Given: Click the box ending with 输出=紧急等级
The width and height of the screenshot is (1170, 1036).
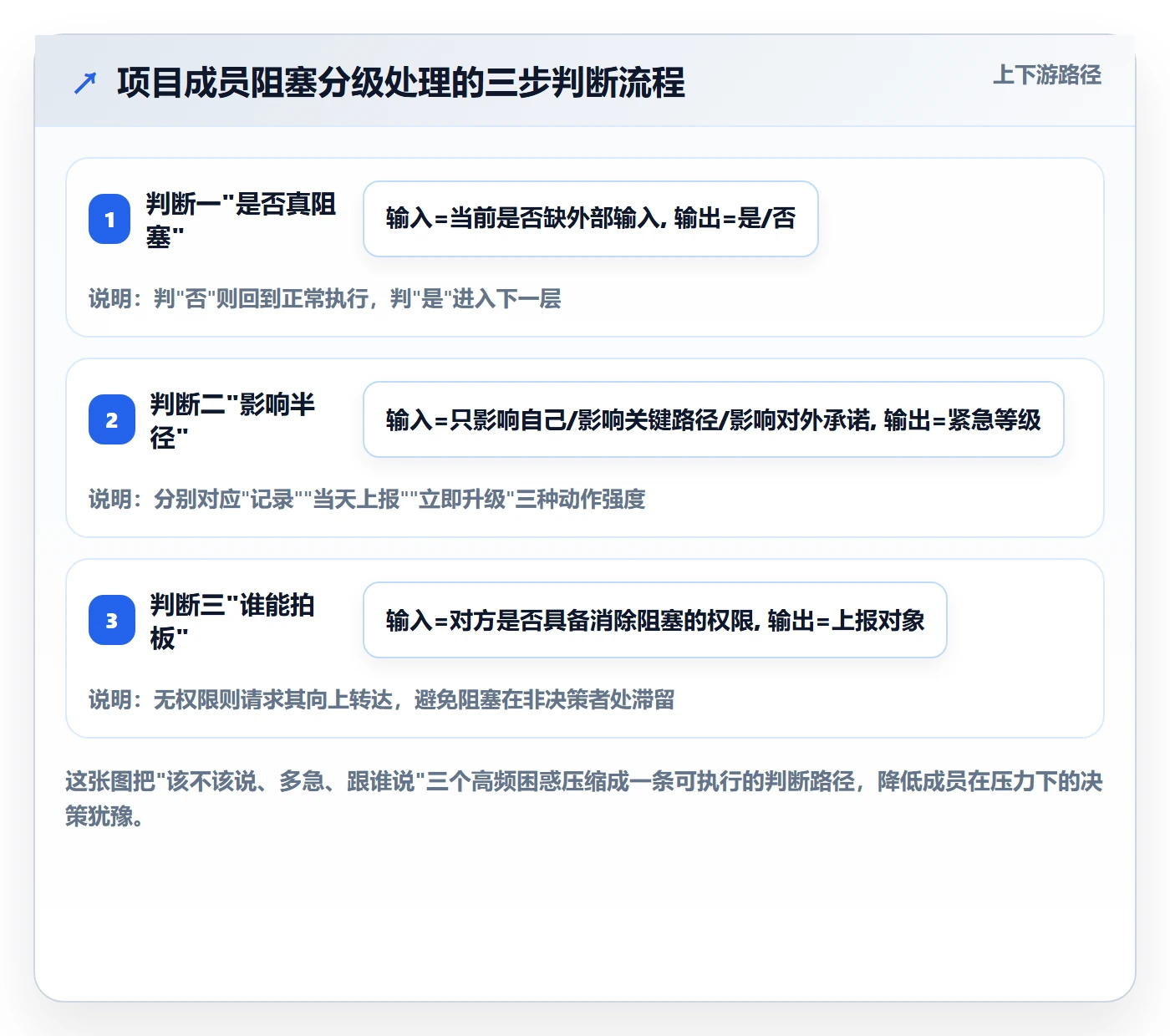Looking at the screenshot, I should click(x=714, y=419).
